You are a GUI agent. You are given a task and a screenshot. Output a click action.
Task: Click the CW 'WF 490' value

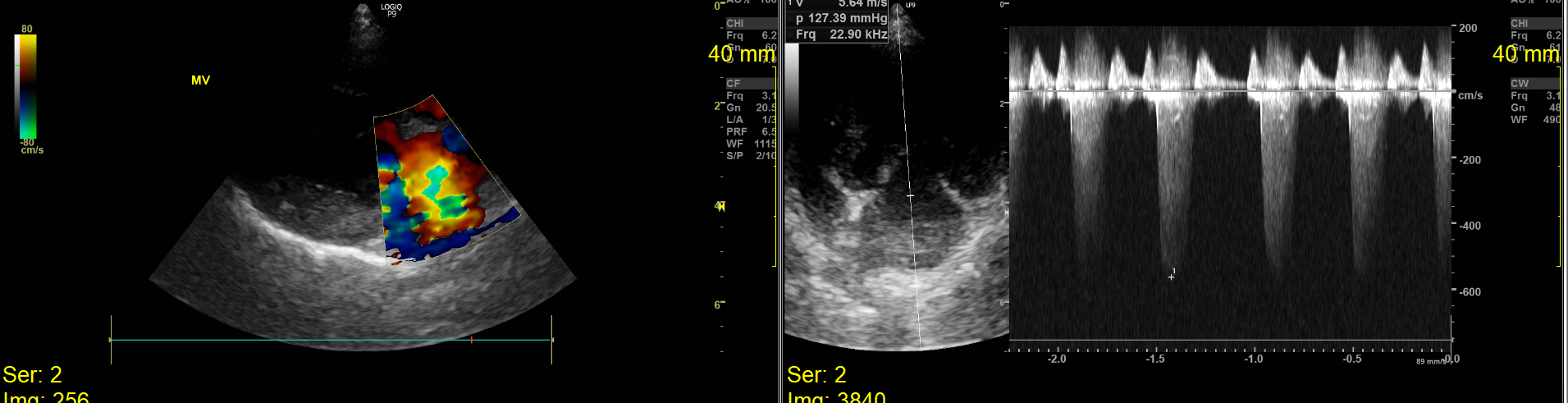[x=1536, y=120]
